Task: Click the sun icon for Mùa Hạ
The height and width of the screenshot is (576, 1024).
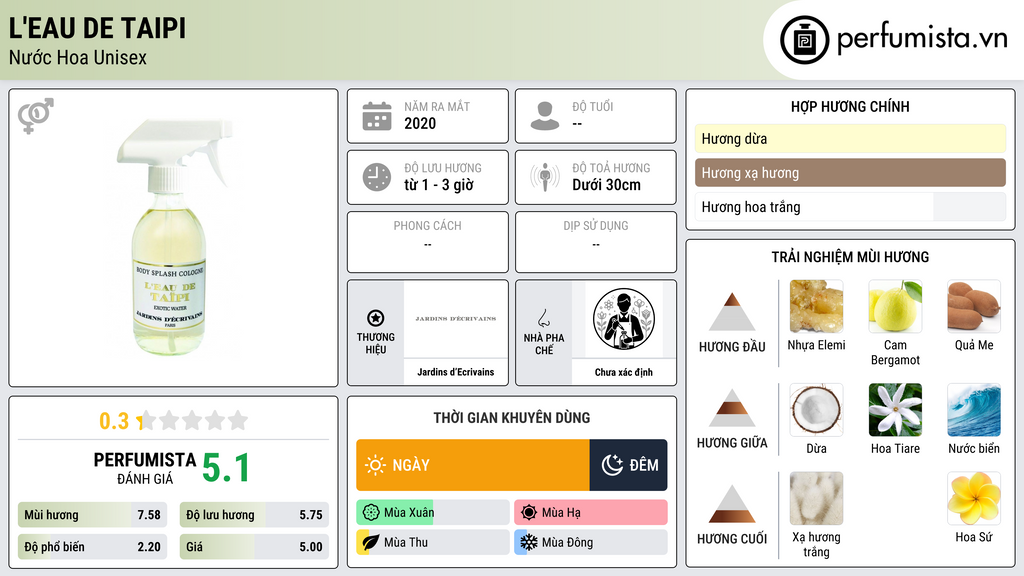Action: tap(529, 513)
